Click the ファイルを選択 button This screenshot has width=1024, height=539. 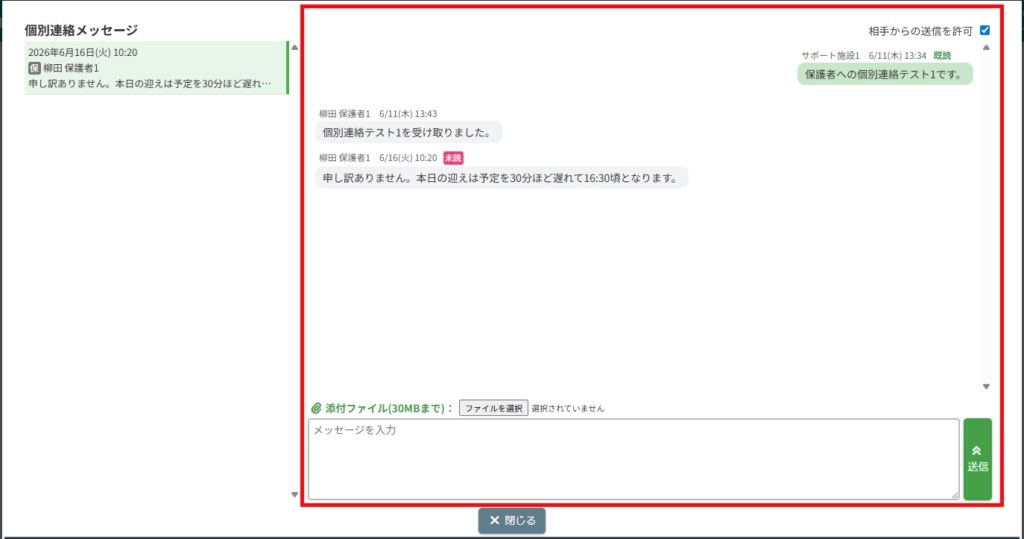[494, 408]
